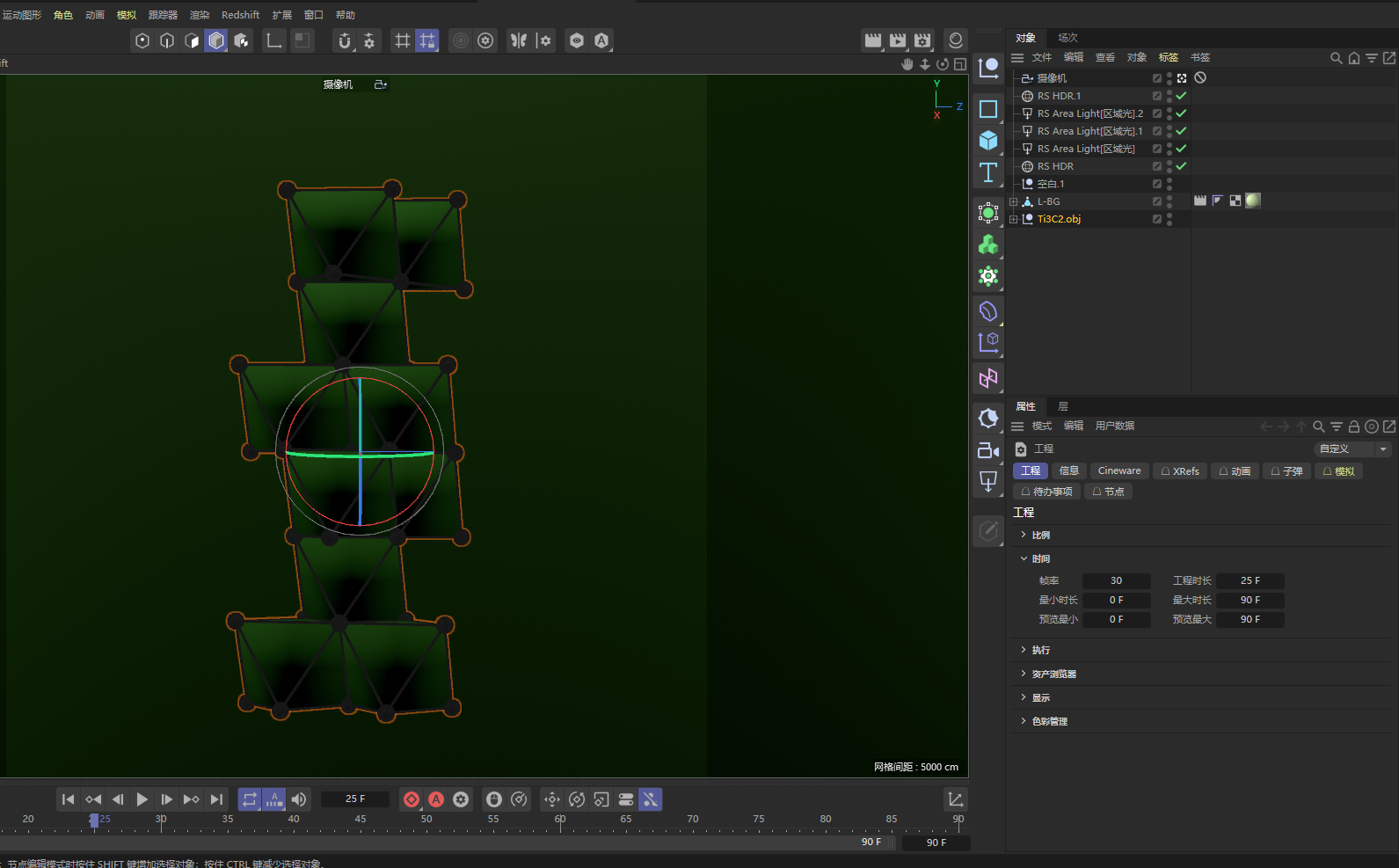1399x868 pixels.
Task: Toggle playback loop mode button
Action: click(x=250, y=799)
